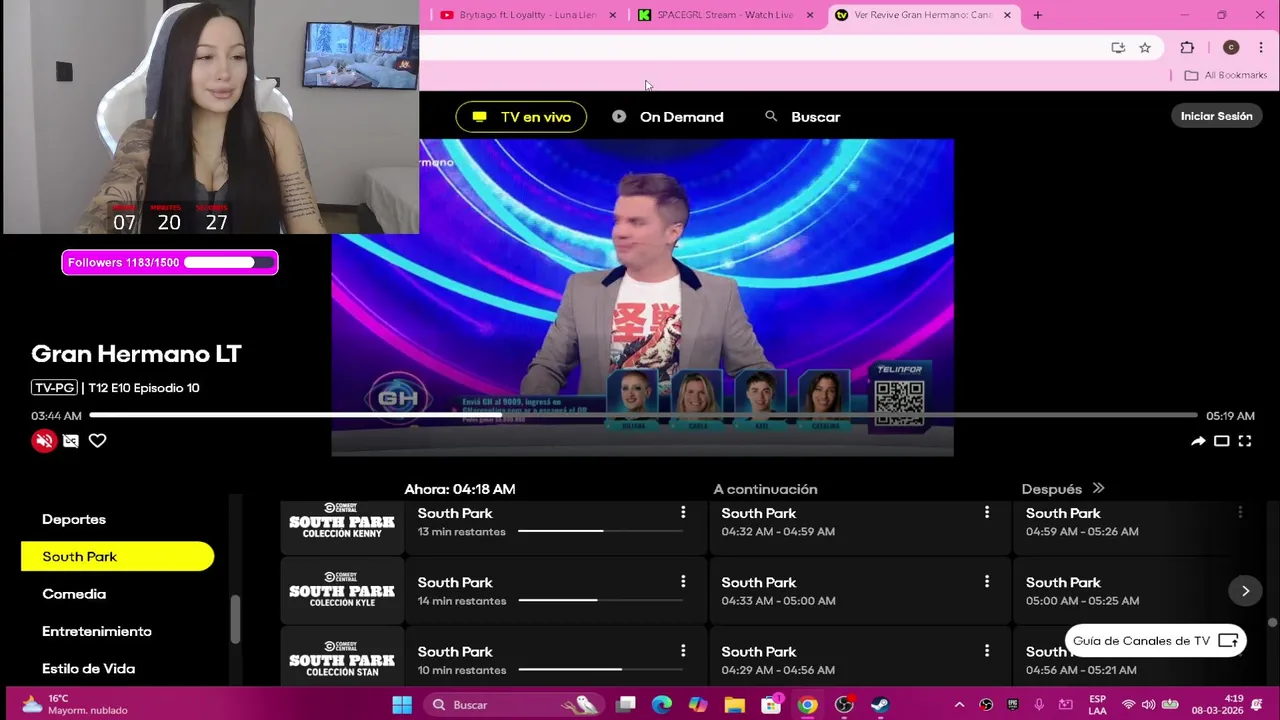This screenshot has height=720, width=1280.
Task: Open the Buscar search page
Action: 803,117
